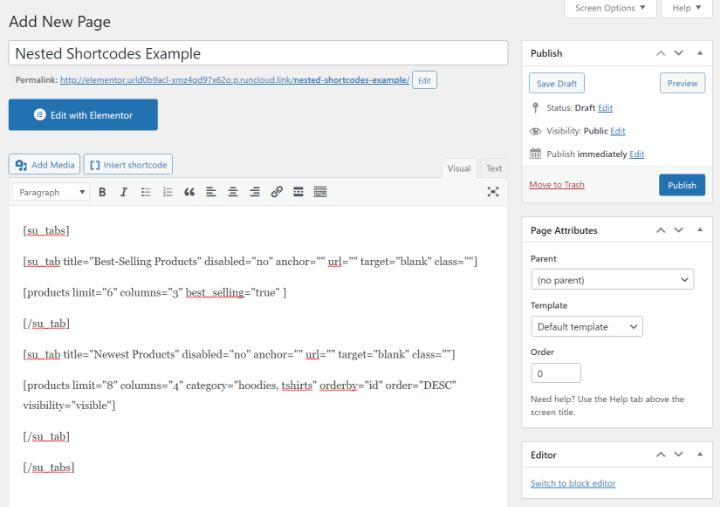The width and height of the screenshot is (720, 507).
Task: Click Edit with Elementor button
Action: 83,115
